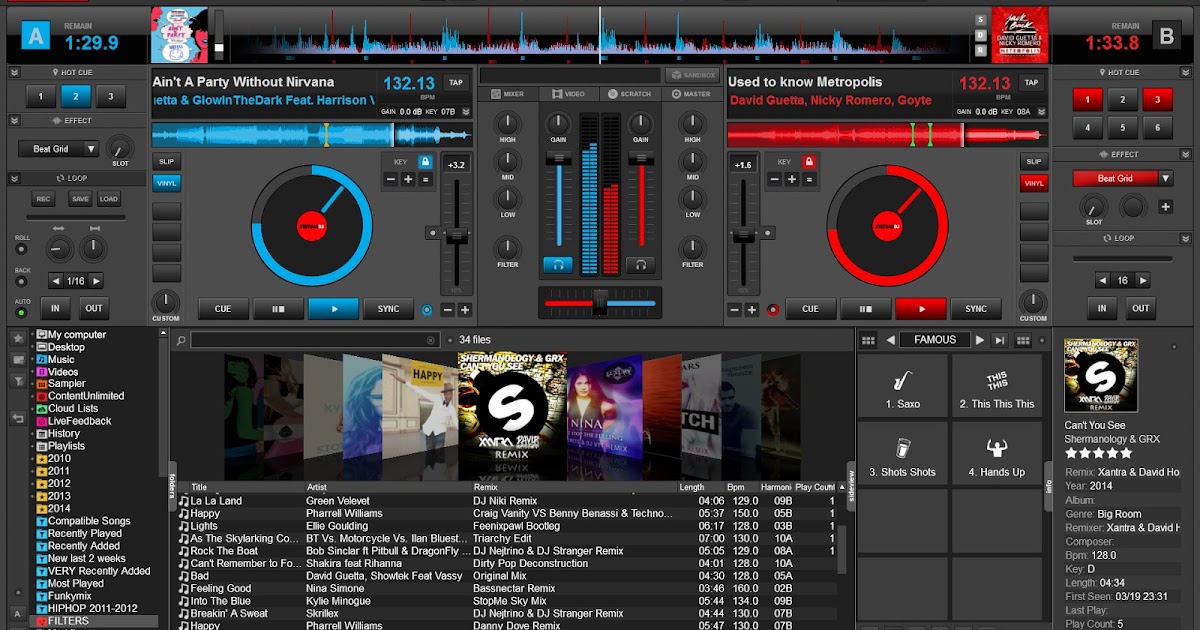Switch to the SCRATCH tab
The width and height of the screenshot is (1200, 630).
630,94
